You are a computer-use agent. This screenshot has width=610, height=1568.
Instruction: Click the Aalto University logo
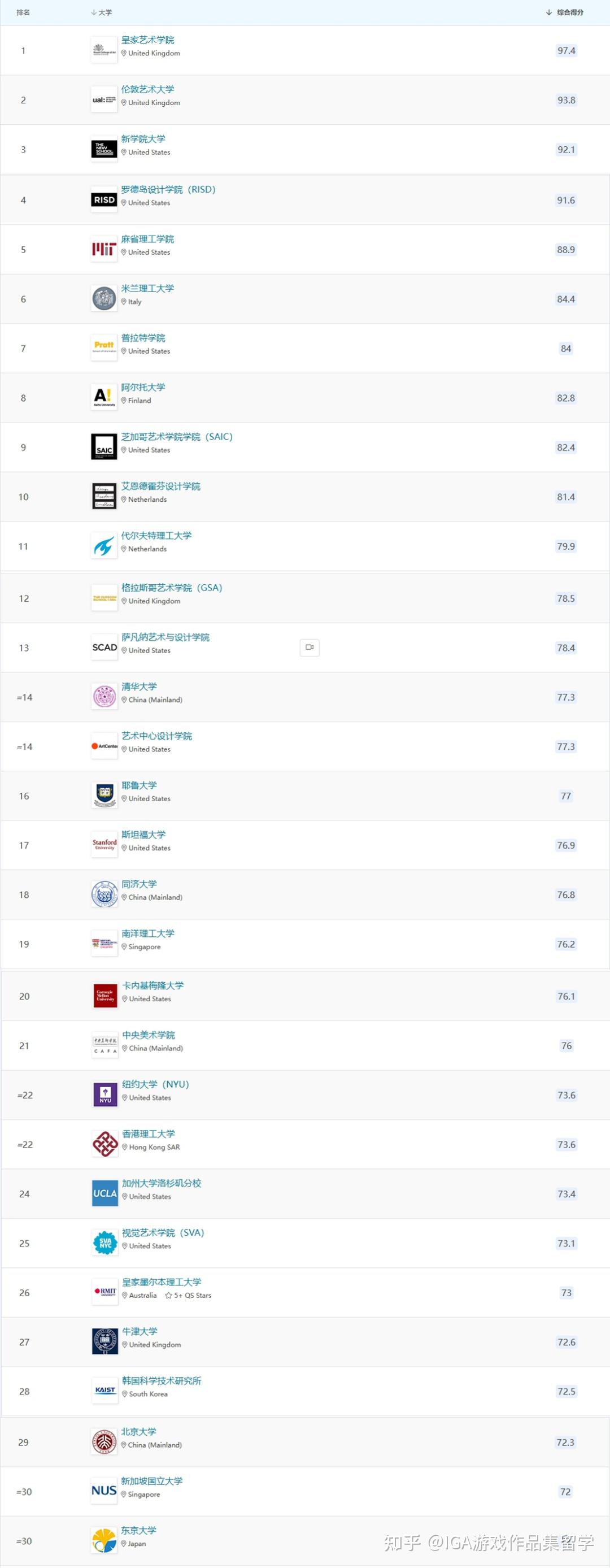click(104, 397)
